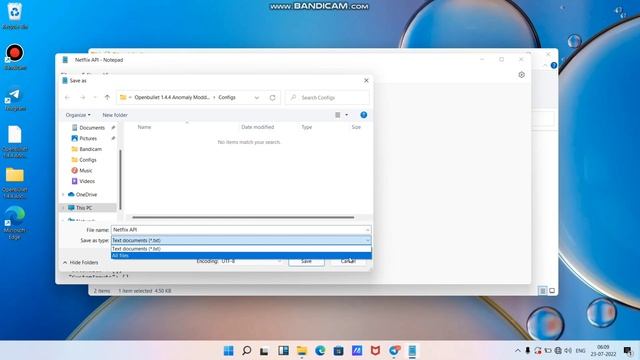Open Save as dialog help

364,115
